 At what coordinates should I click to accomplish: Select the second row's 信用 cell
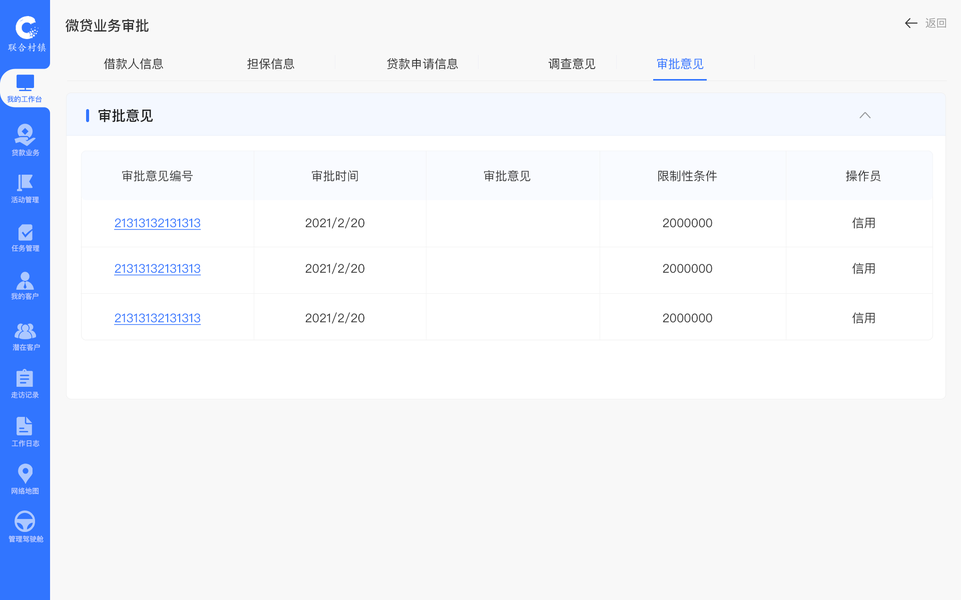point(864,268)
